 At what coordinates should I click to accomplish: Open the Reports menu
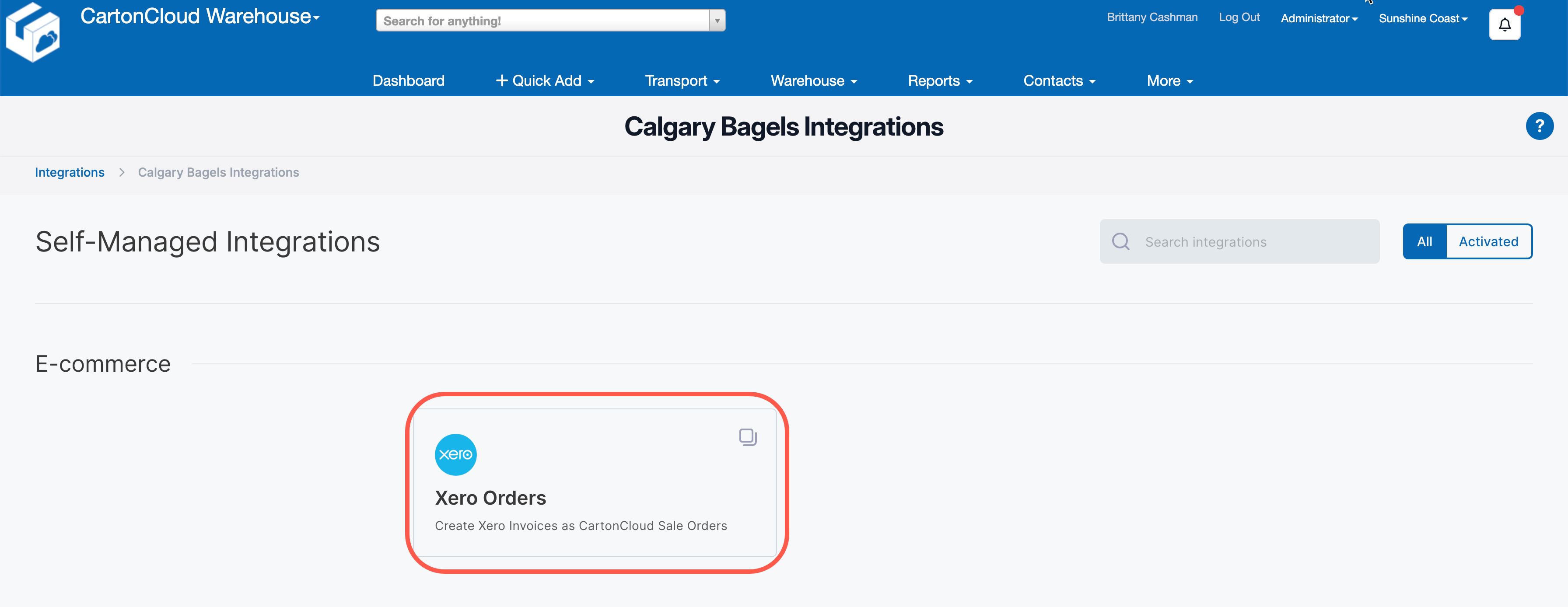click(939, 80)
